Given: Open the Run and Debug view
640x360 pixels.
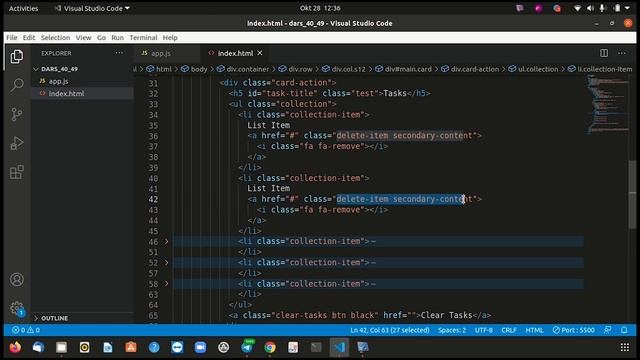Looking at the screenshot, I should coord(17,143).
